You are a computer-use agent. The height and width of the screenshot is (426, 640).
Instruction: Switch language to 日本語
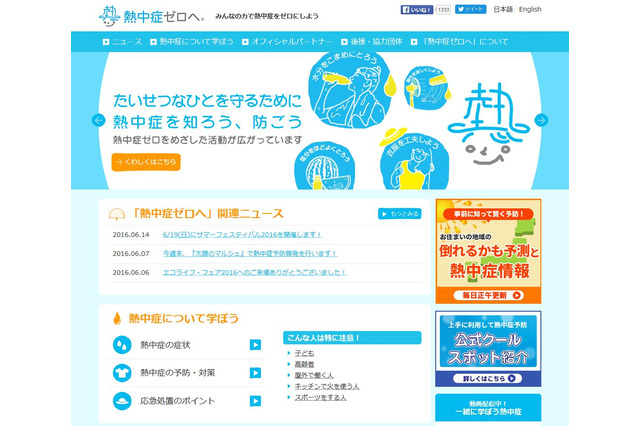[503, 9]
